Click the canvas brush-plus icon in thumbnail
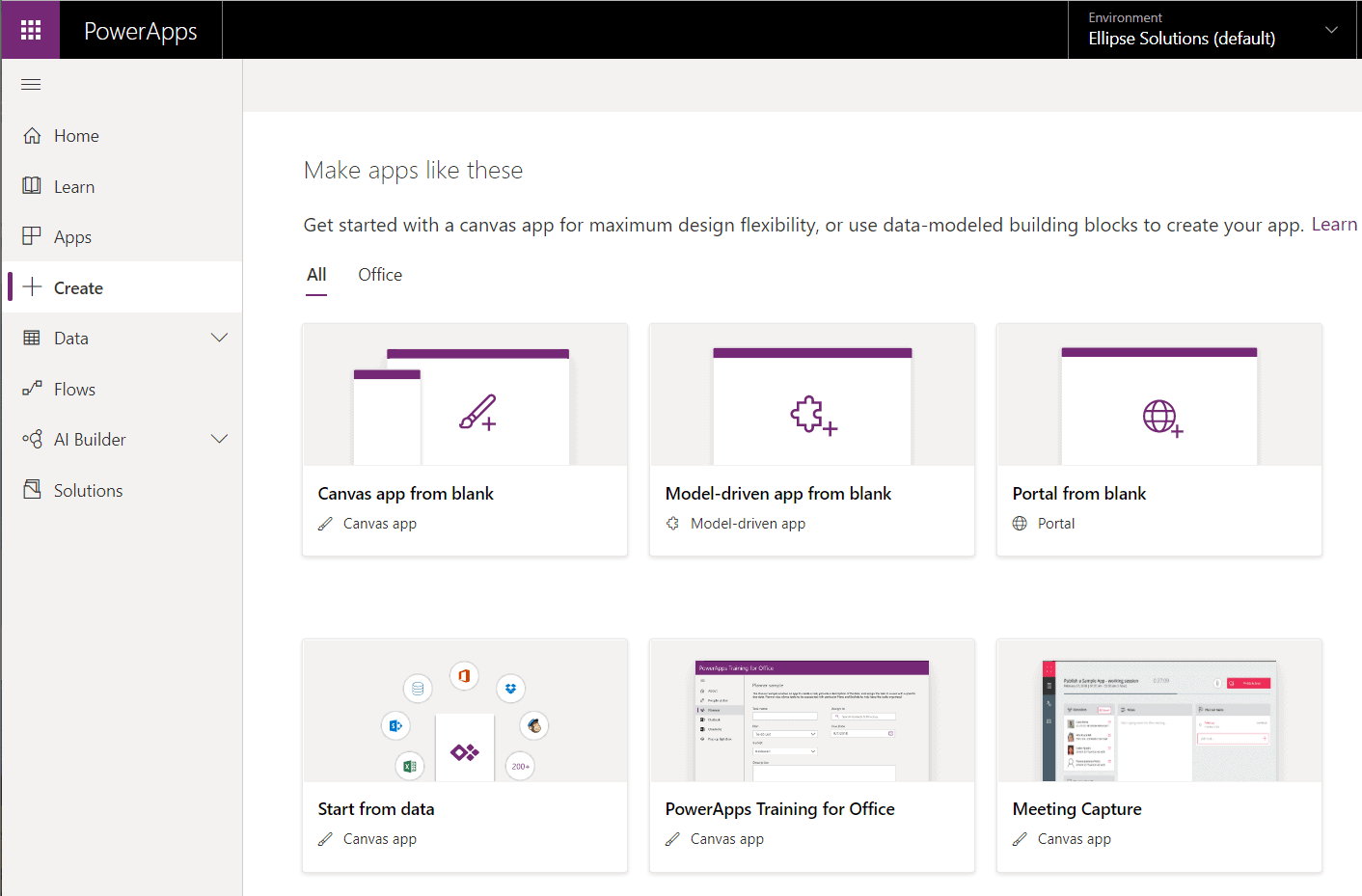 [477, 412]
